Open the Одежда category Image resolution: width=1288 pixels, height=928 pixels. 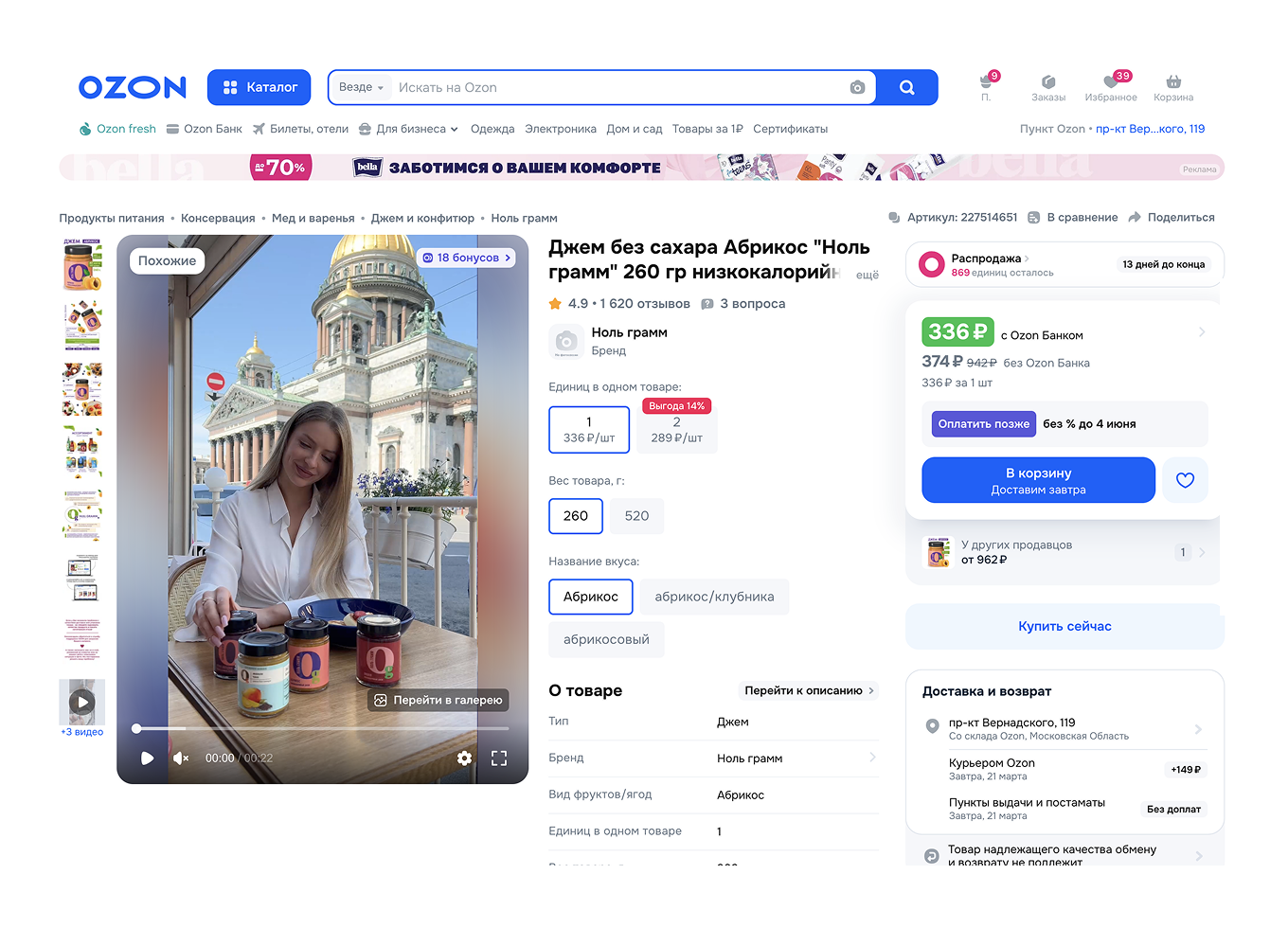point(492,129)
